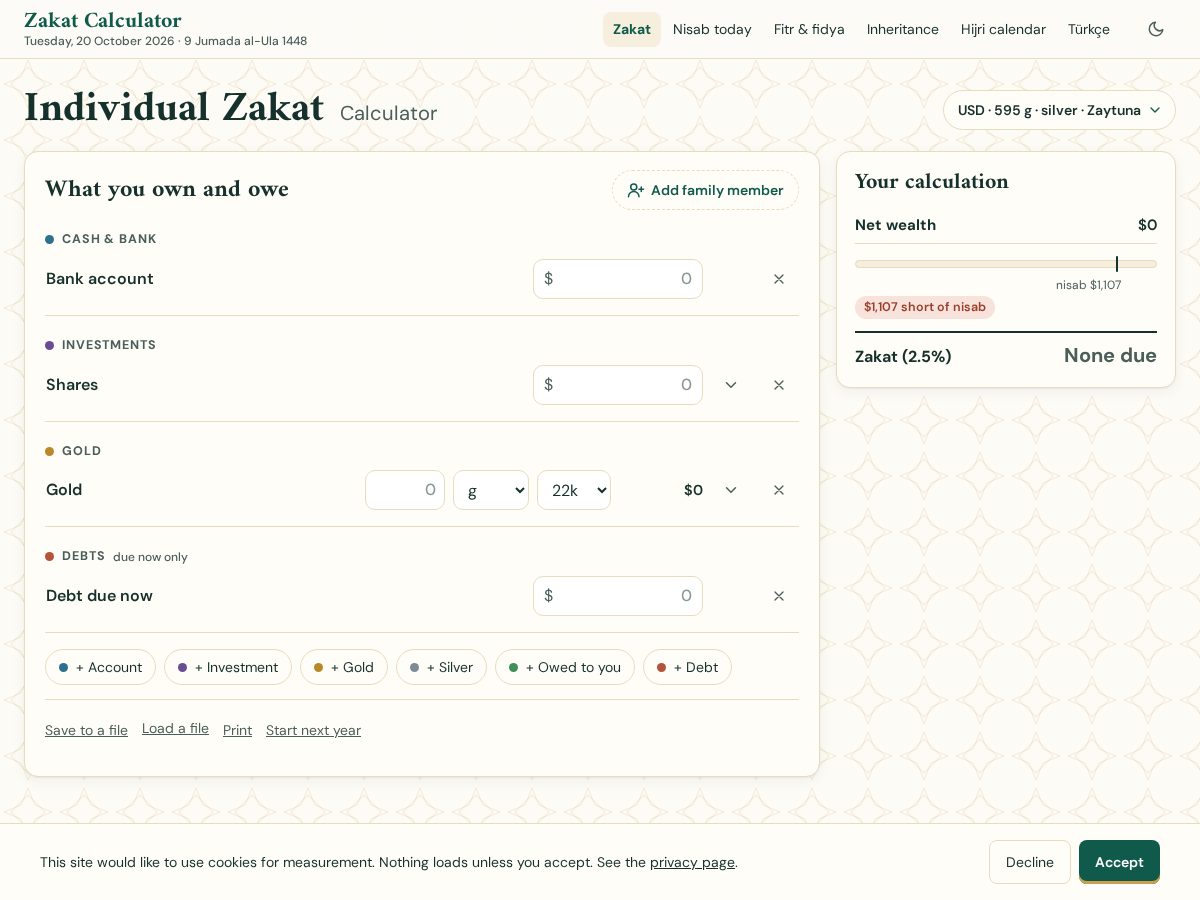The height and width of the screenshot is (900, 1200).
Task: Accept measurement cookies
Action: pyautogui.click(x=1119, y=862)
